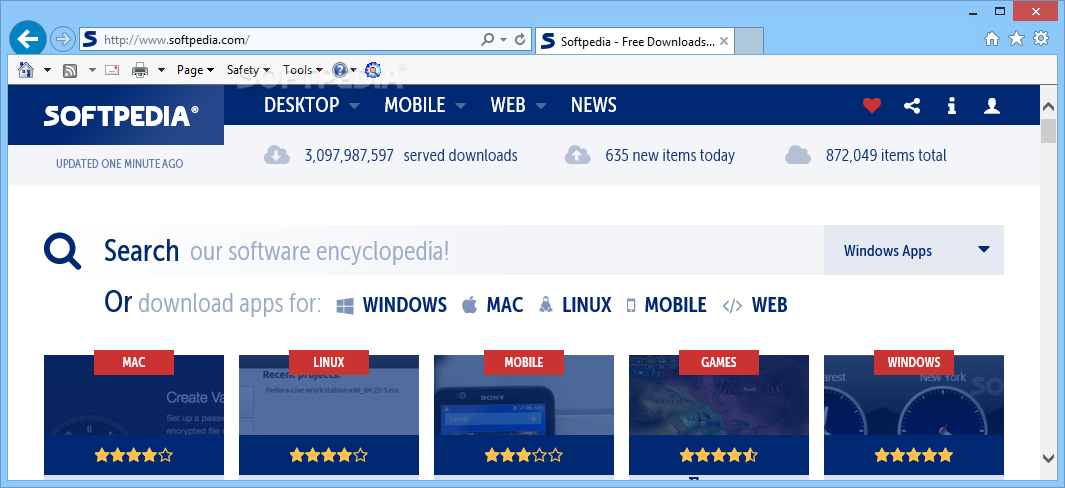Viewport: 1065px width, 488px height.
Task: Click the Home icon in the command bar
Action: (26, 69)
